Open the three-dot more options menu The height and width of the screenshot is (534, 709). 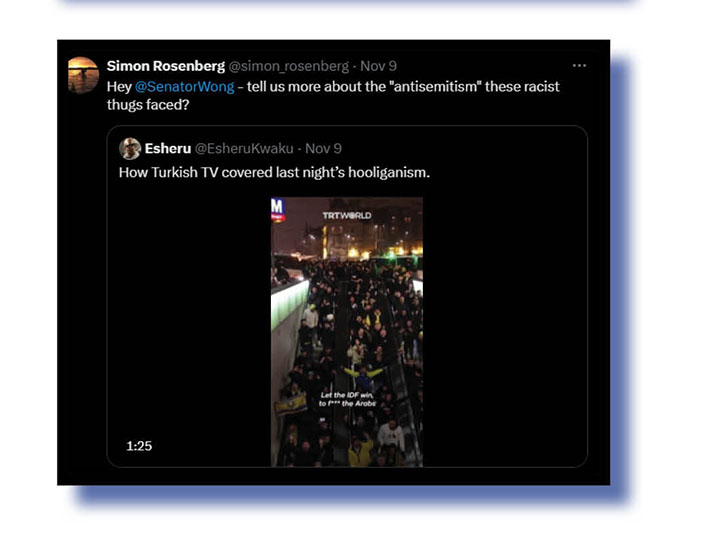point(579,66)
